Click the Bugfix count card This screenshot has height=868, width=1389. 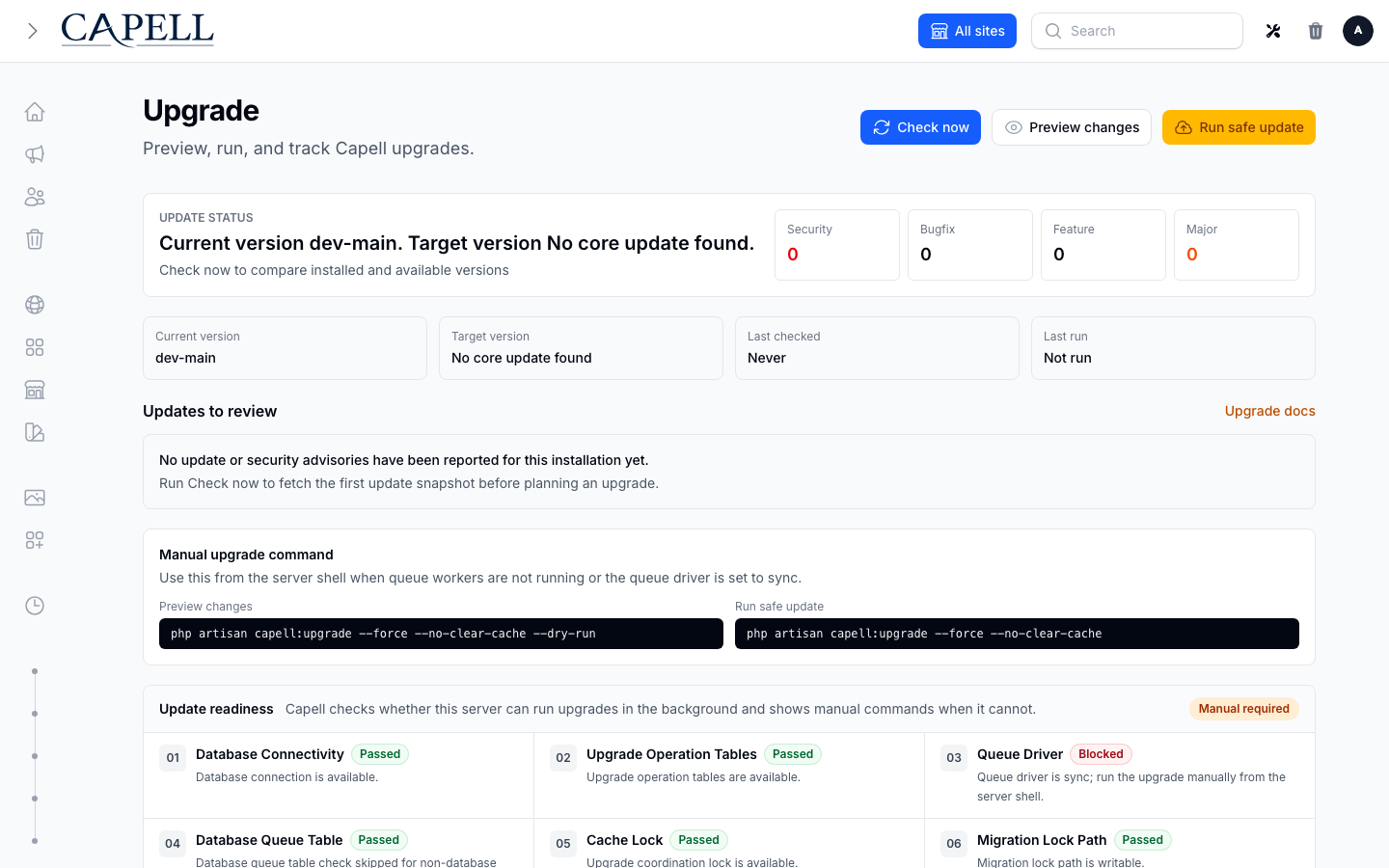pyautogui.click(x=970, y=245)
